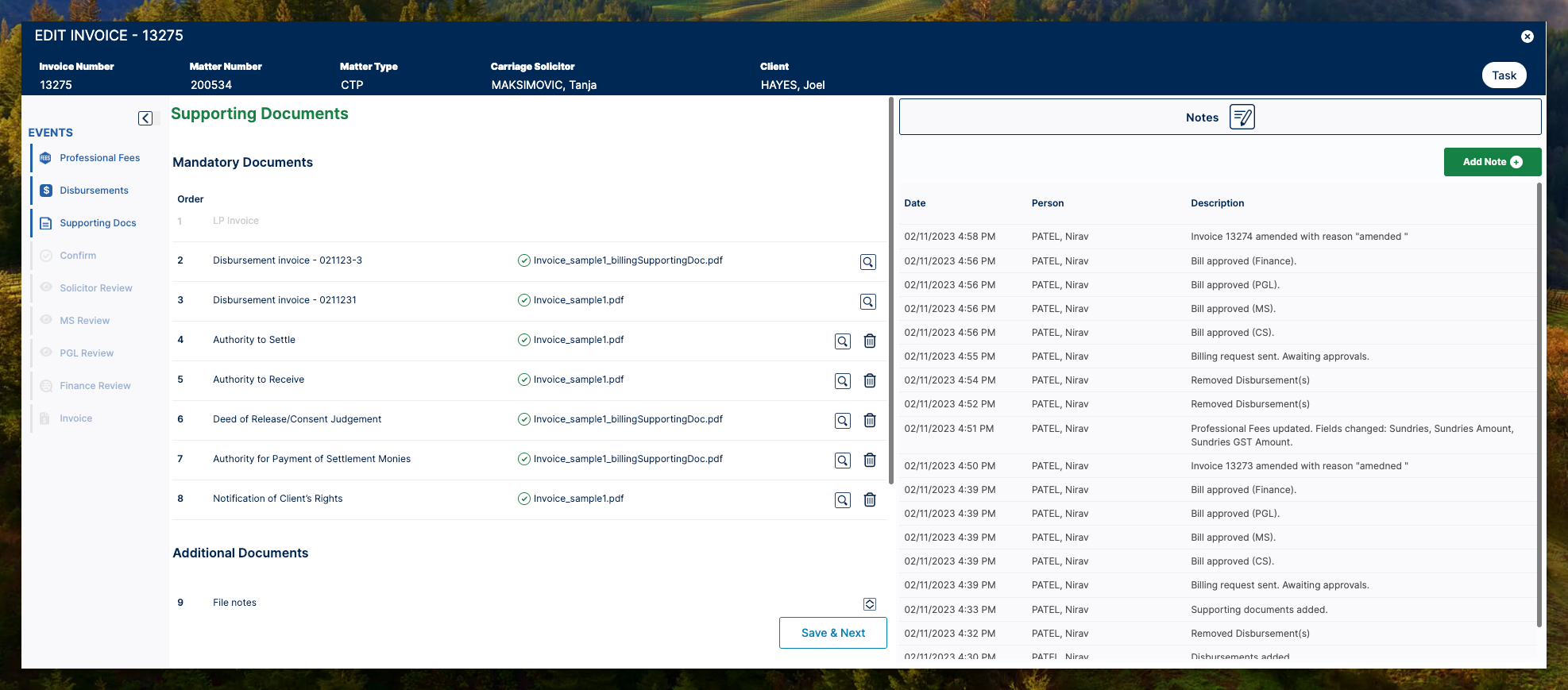Select the note 'Invoice 13274 amended with reason'
This screenshot has height=690, width=1568.
point(1218,237)
